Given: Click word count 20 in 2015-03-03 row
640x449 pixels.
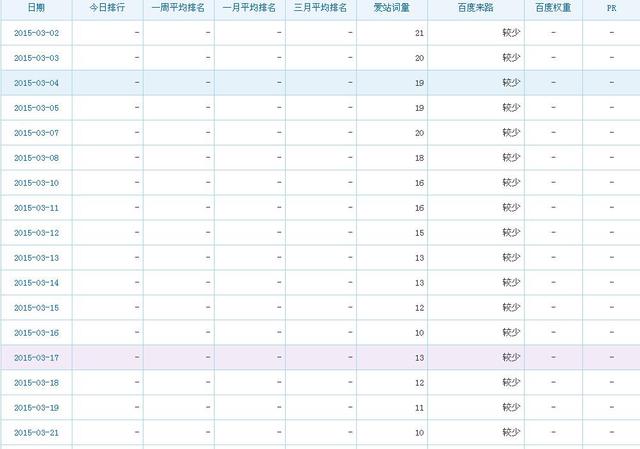Looking at the screenshot, I should 419,58.
